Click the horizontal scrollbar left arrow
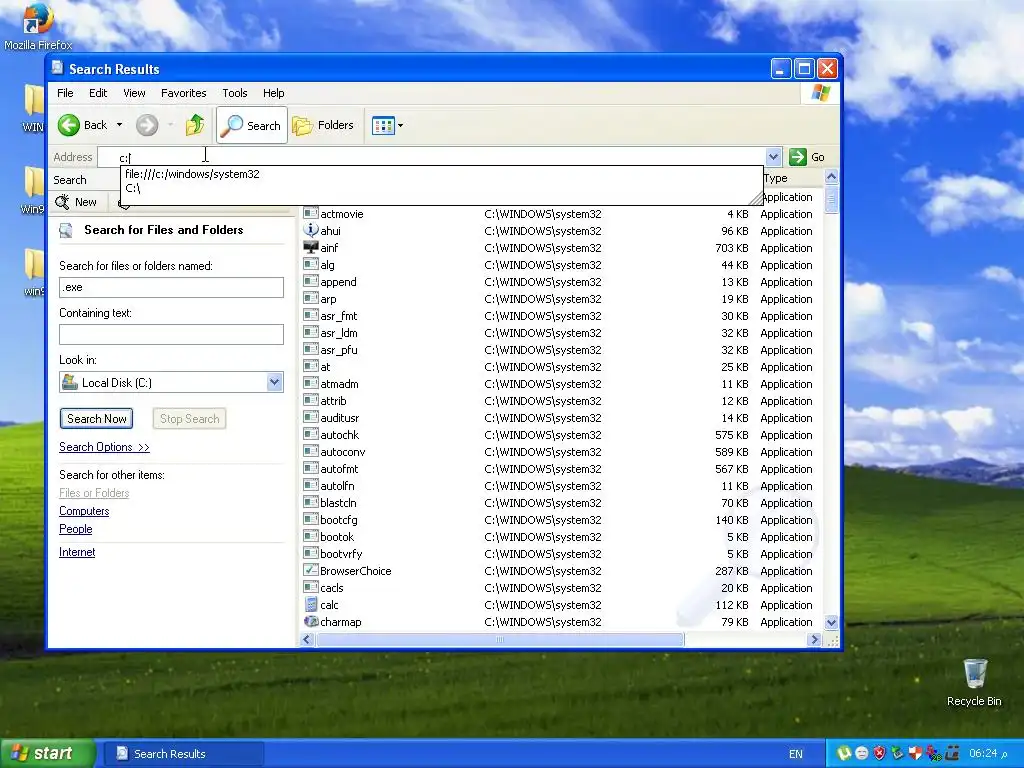 click(307, 640)
